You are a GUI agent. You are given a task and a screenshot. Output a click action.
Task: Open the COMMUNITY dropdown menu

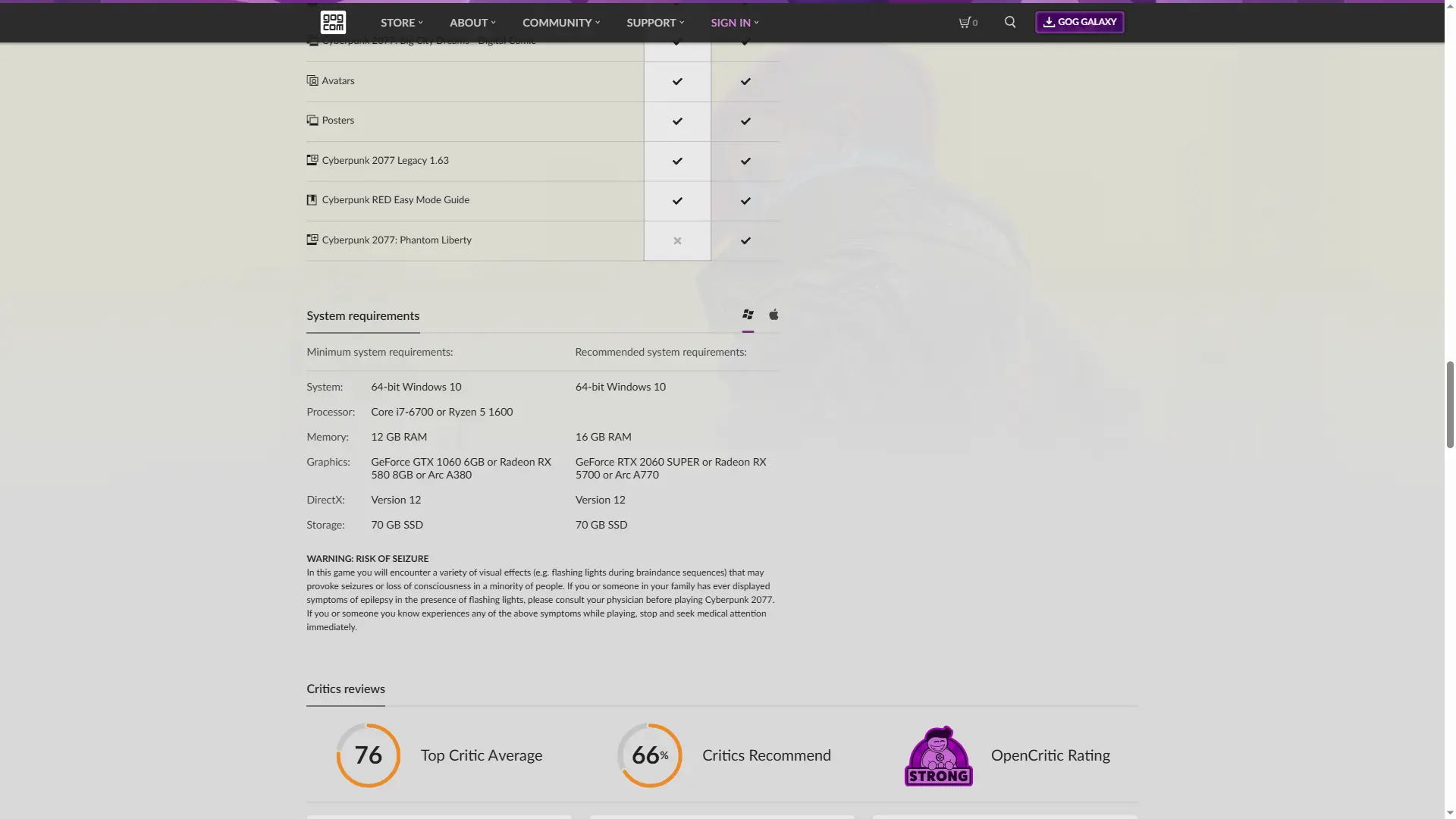point(560,23)
